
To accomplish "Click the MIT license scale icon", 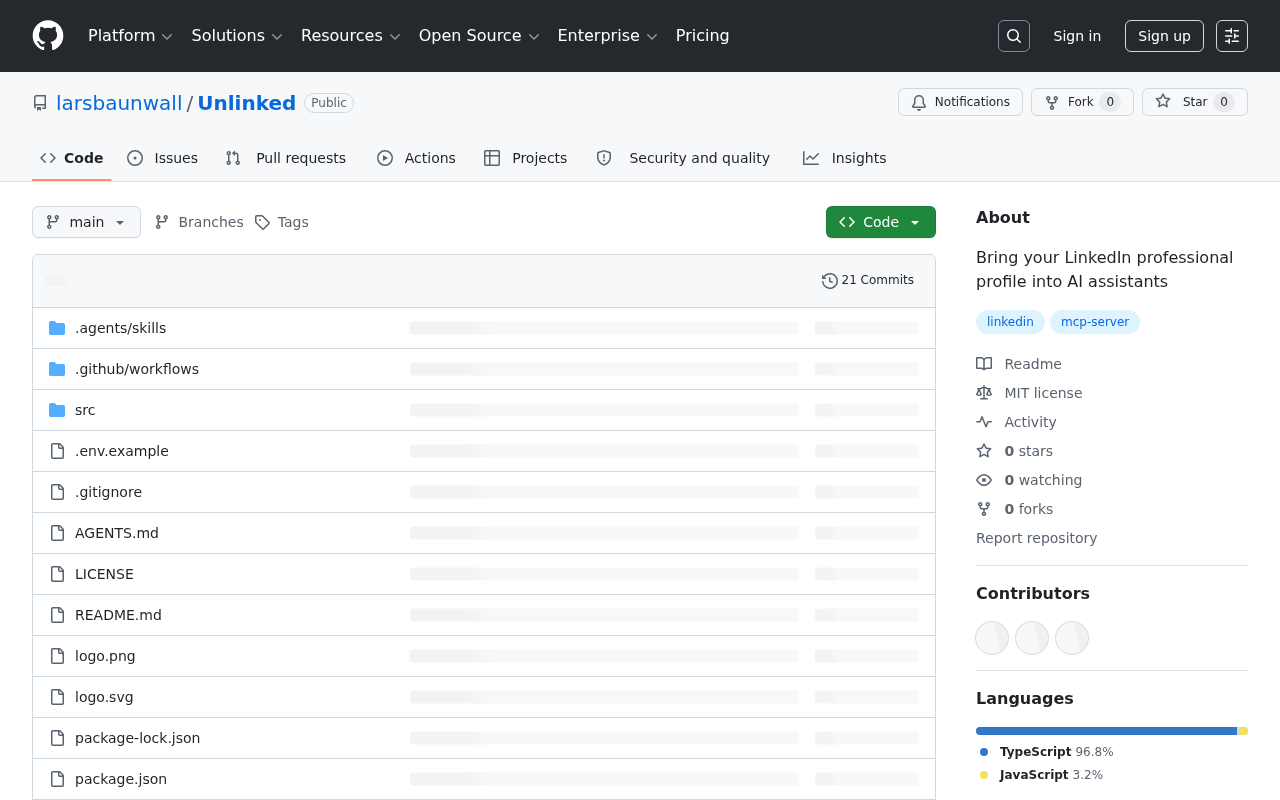I will pos(984,393).
